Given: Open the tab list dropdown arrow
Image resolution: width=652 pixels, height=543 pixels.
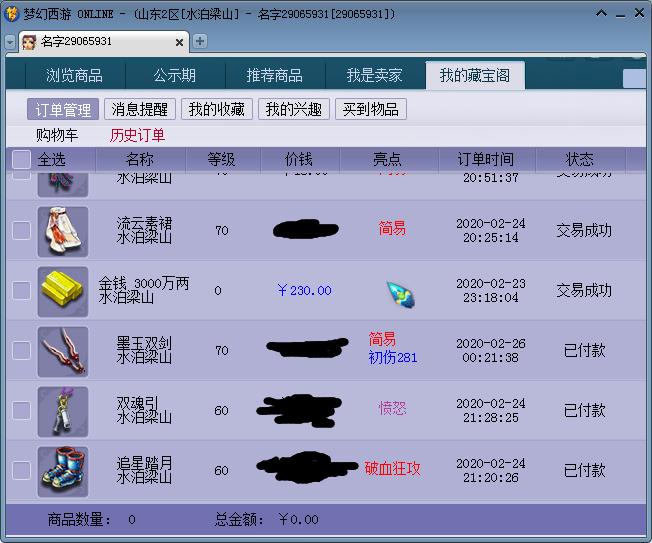Looking at the screenshot, I should click(x=10, y=42).
